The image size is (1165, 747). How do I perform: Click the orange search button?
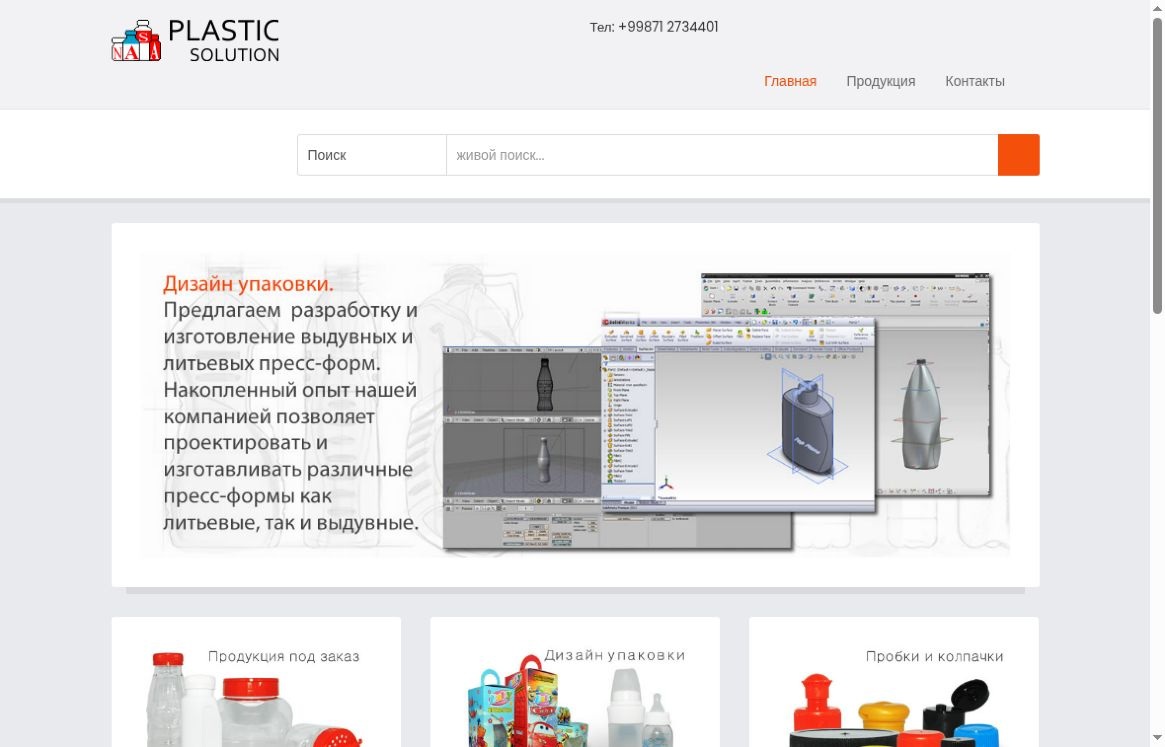1019,155
